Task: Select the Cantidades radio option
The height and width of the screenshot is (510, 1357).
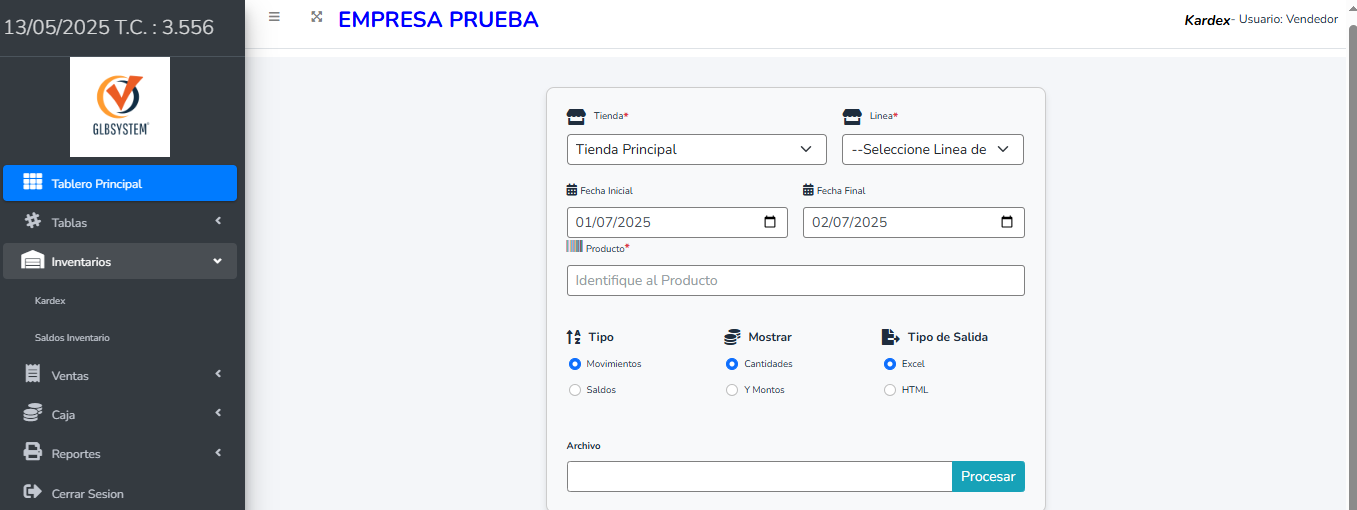Action: pos(732,364)
